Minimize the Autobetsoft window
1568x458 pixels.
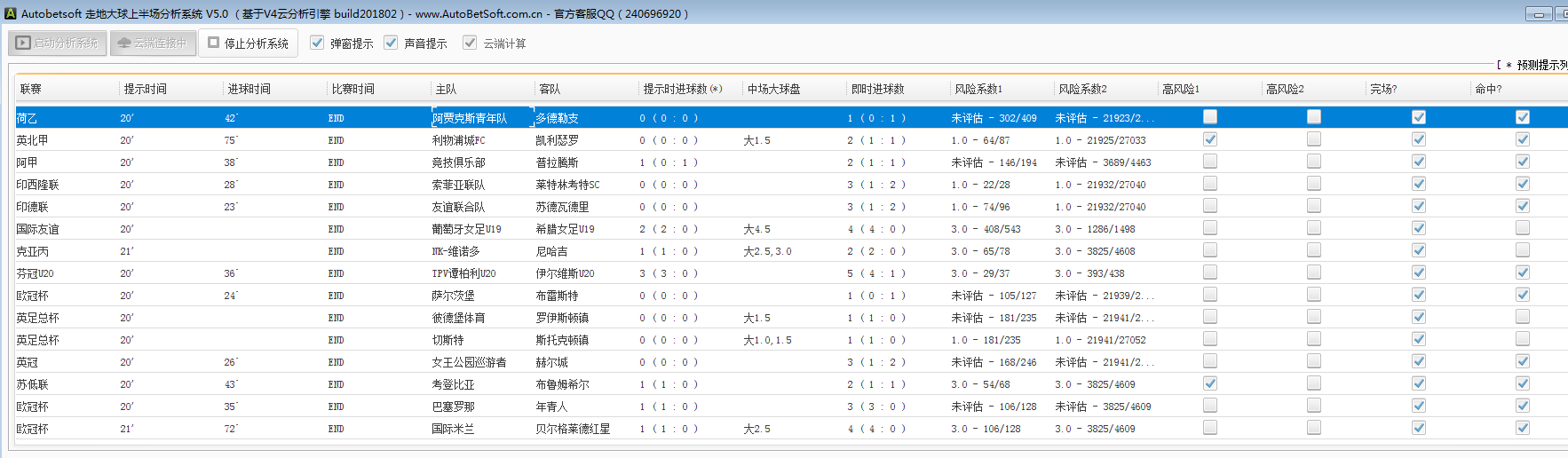1539,13
